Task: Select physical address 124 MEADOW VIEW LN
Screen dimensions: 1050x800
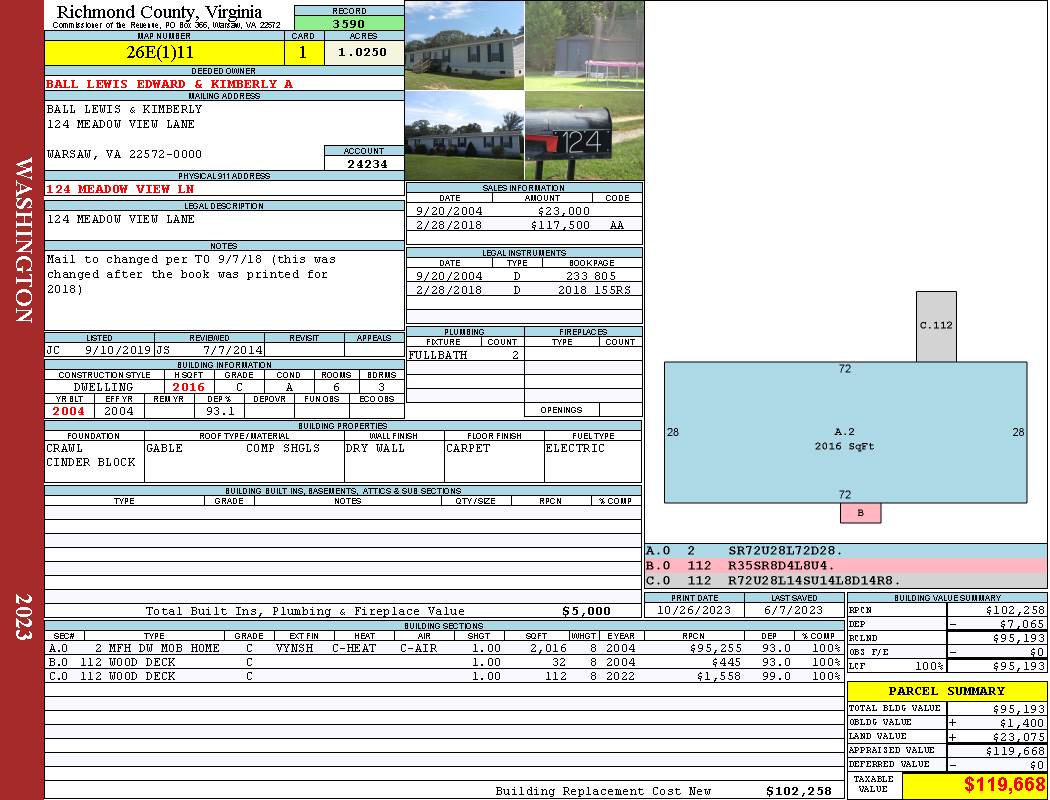Action: (x=120, y=189)
